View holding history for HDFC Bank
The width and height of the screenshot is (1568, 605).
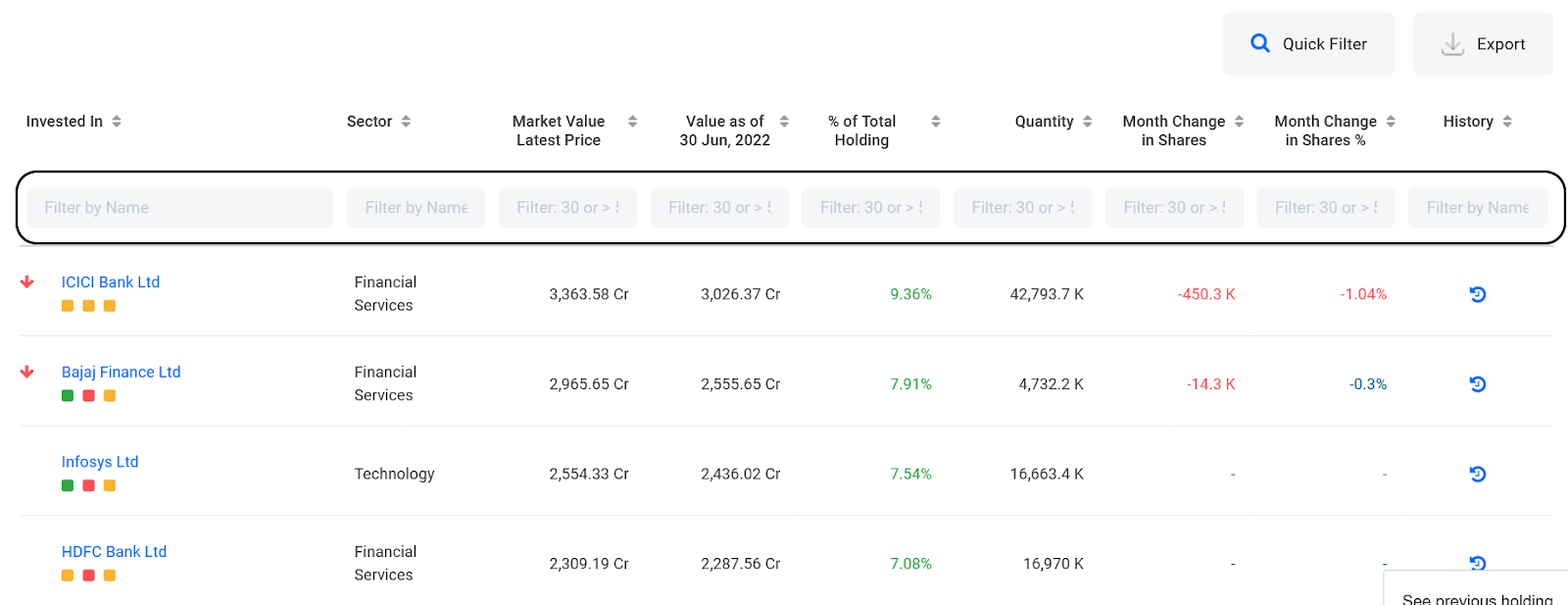point(1478,563)
